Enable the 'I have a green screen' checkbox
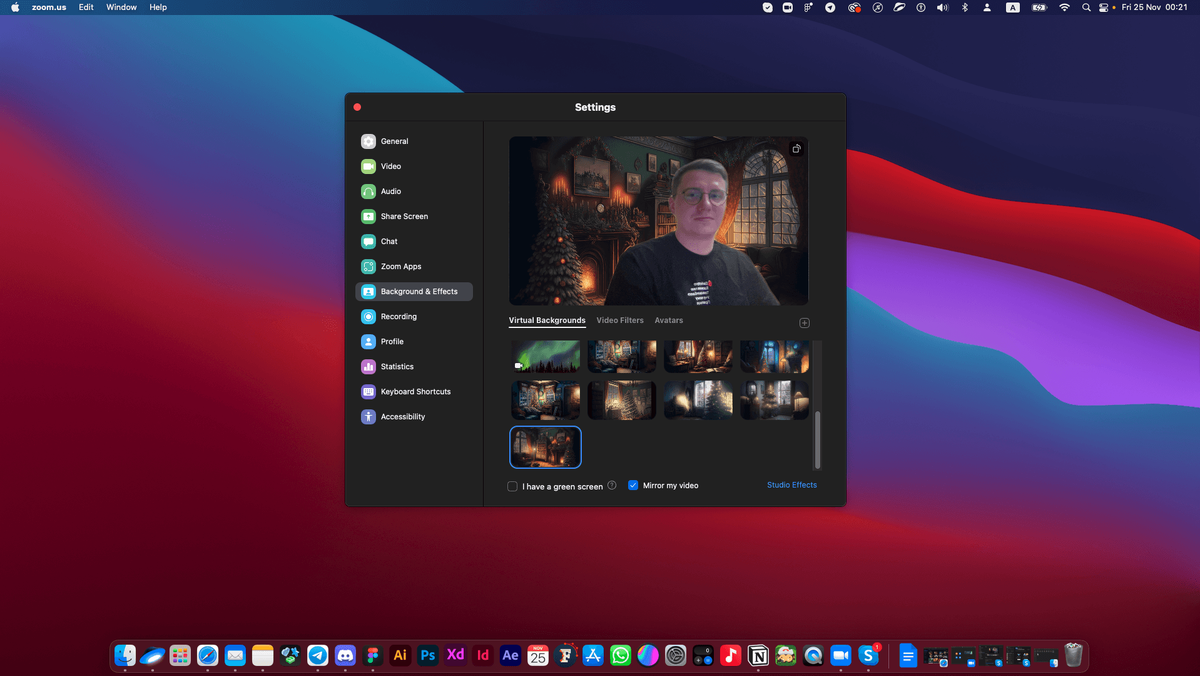Viewport: 1200px width, 676px height. pos(512,486)
